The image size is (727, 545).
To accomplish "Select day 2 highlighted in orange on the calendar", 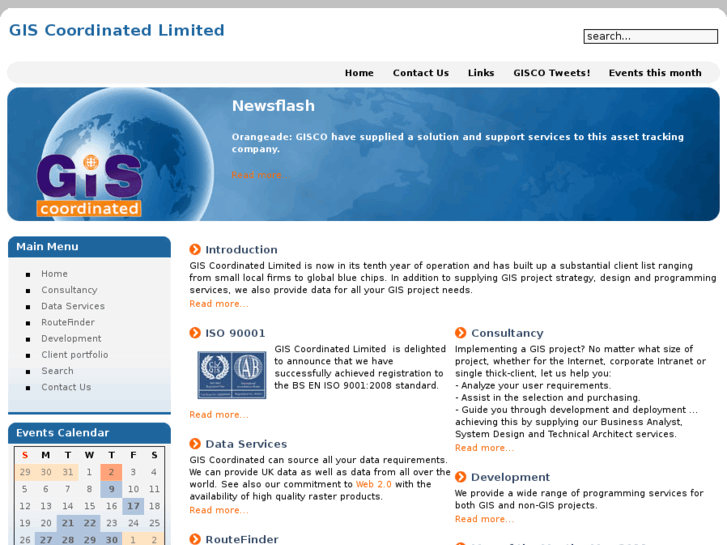I will (x=111, y=472).
